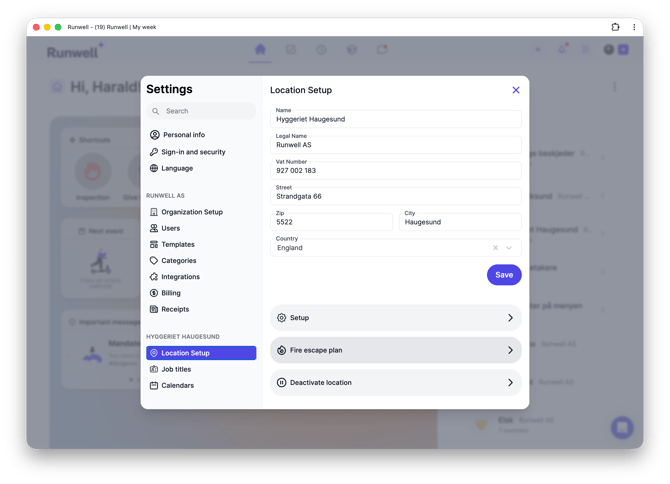Click the Setup row chevron arrow
Viewport: 670px width, 484px height.
pyautogui.click(x=510, y=318)
